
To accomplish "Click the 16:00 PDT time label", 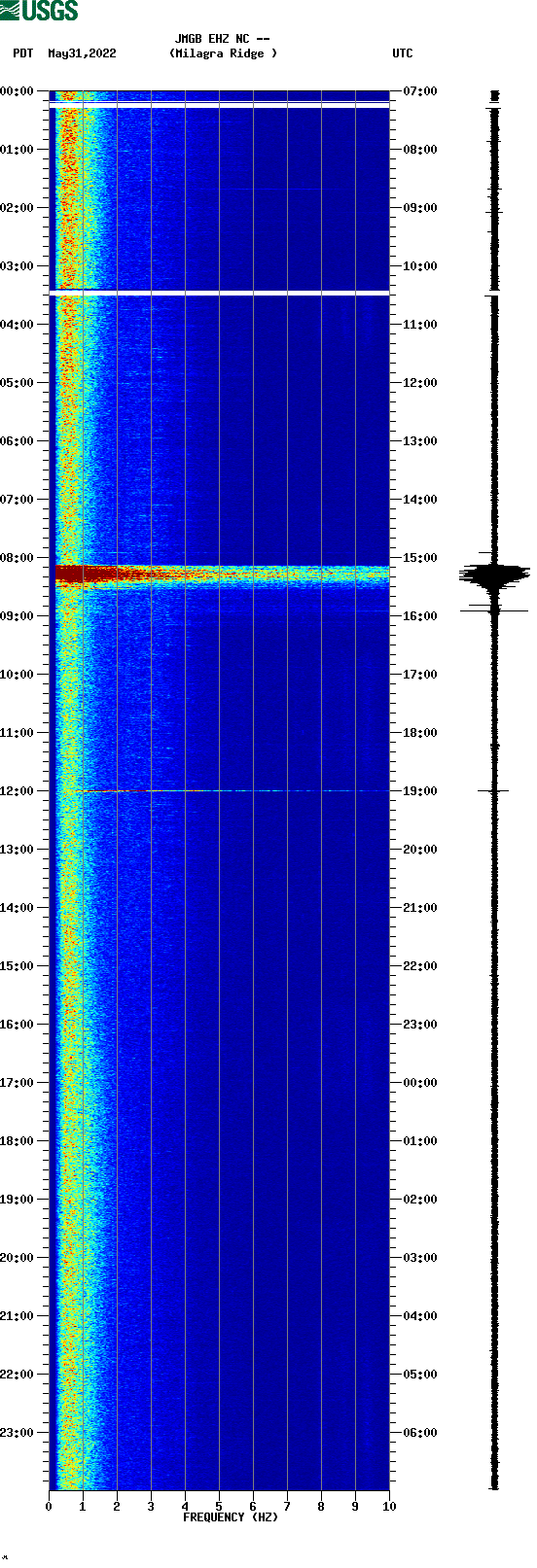I will pyautogui.click(x=17, y=1025).
